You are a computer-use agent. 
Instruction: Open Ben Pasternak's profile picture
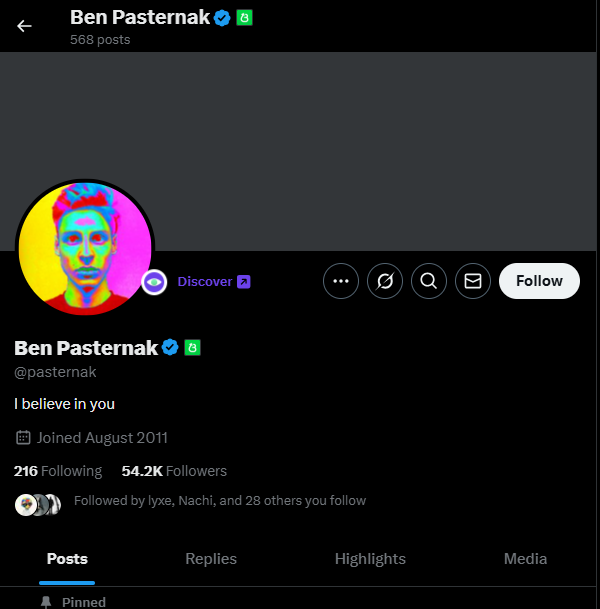coord(85,249)
